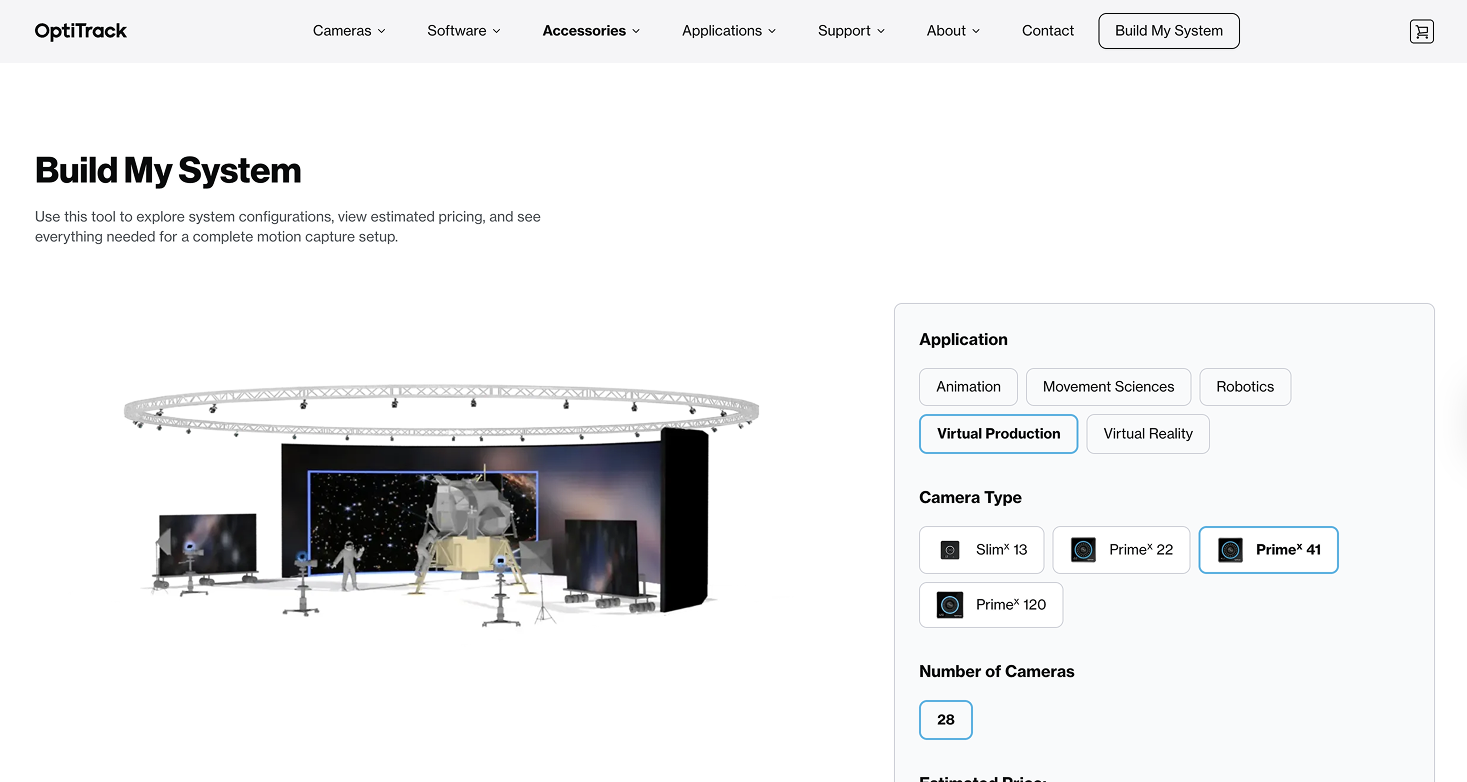Switch application to Virtual Reality
This screenshot has height=782, width=1467.
click(1148, 434)
